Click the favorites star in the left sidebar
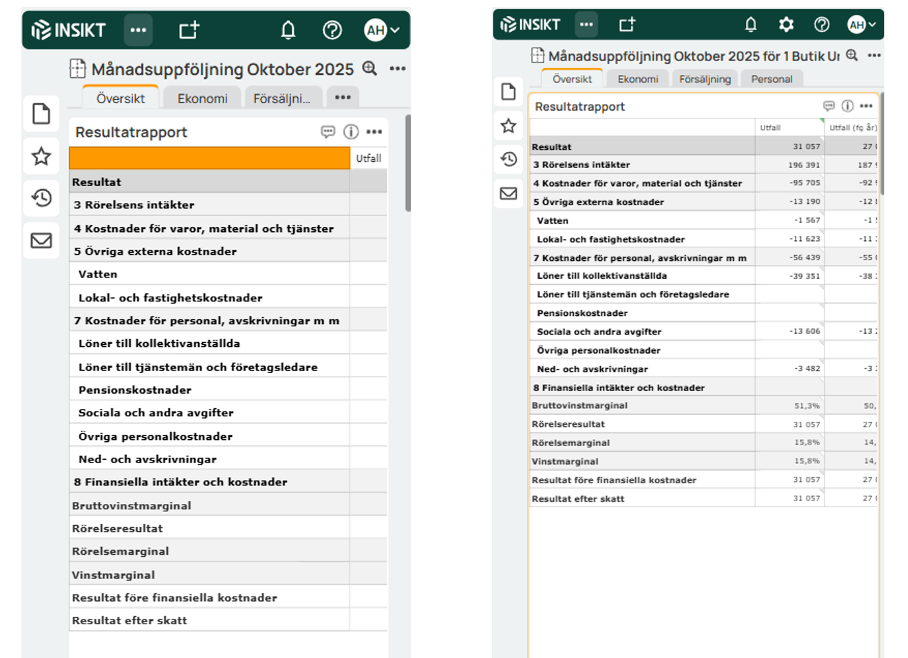 pos(41,156)
